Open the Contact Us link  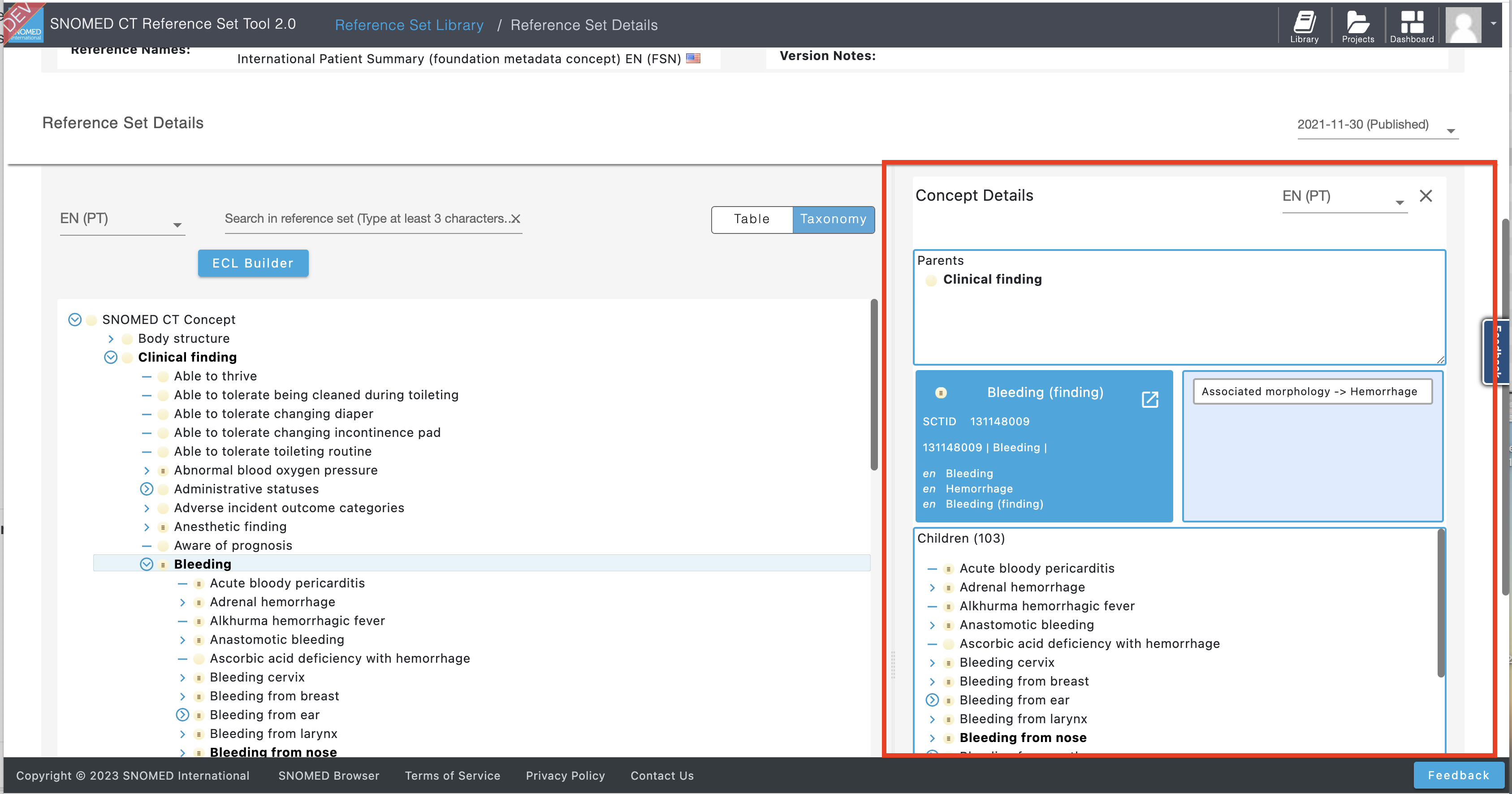662,776
